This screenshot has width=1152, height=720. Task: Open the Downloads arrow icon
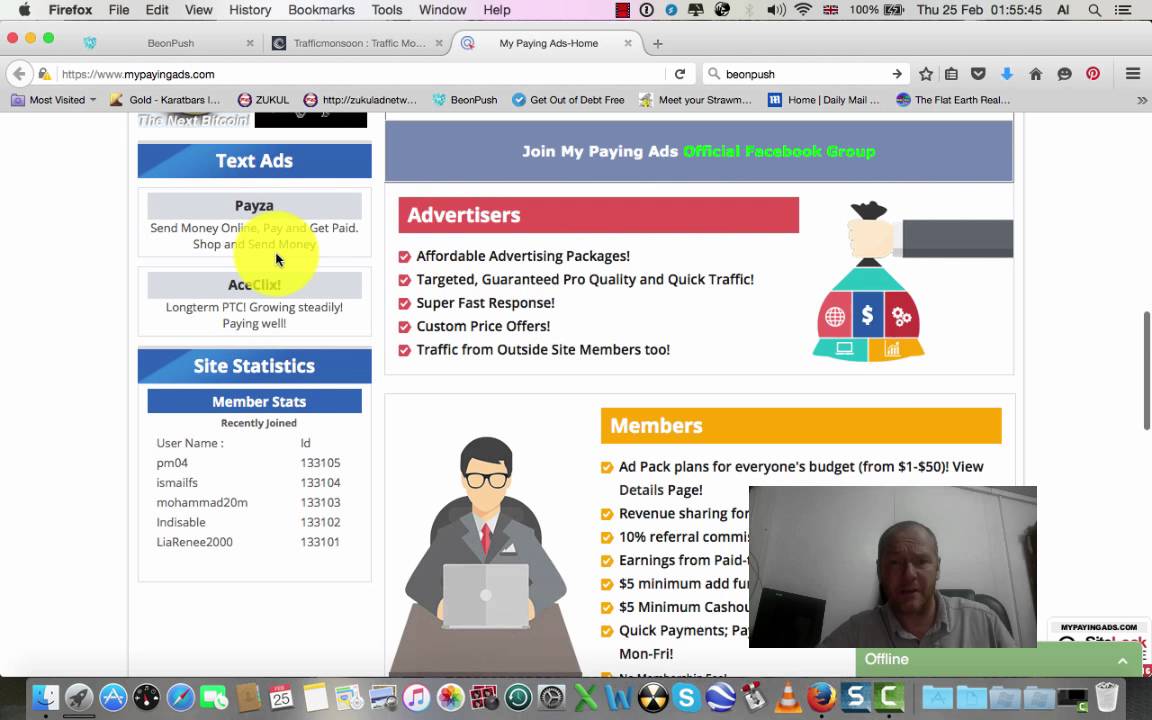[1007, 74]
